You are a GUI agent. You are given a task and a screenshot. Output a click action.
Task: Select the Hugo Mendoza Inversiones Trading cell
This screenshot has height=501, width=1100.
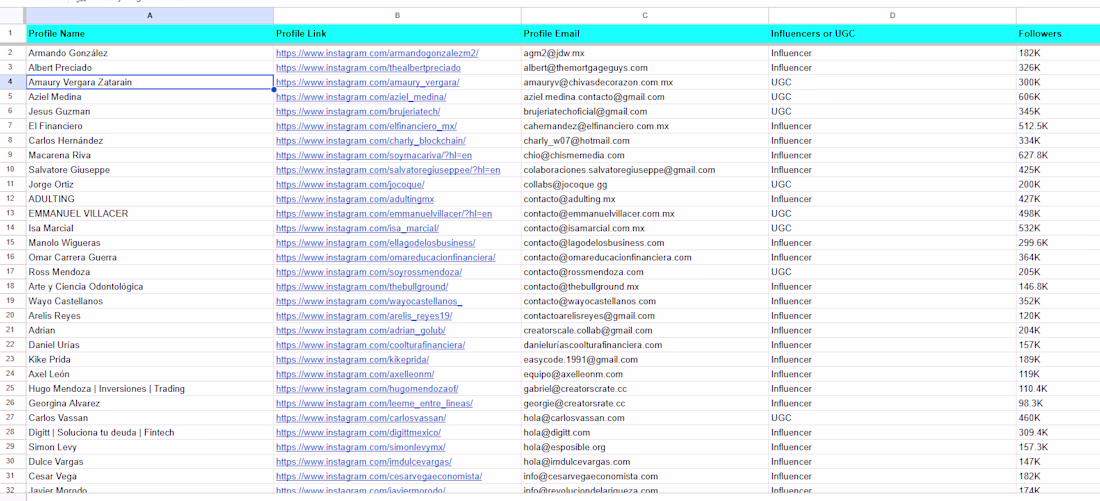click(x=149, y=389)
